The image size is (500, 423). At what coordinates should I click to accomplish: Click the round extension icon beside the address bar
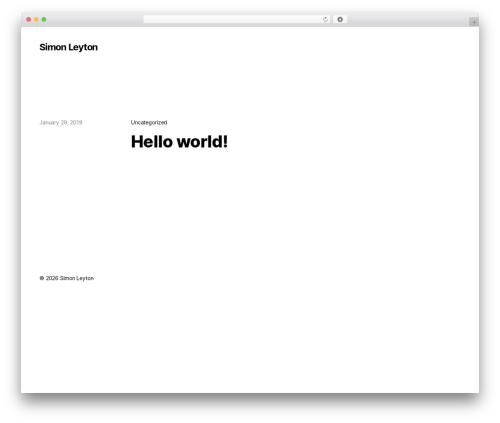[340, 20]
